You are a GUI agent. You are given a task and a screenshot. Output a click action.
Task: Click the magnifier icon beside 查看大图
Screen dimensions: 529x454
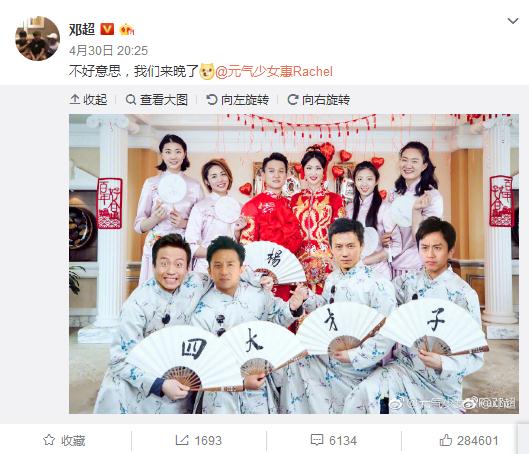point(131,100)
